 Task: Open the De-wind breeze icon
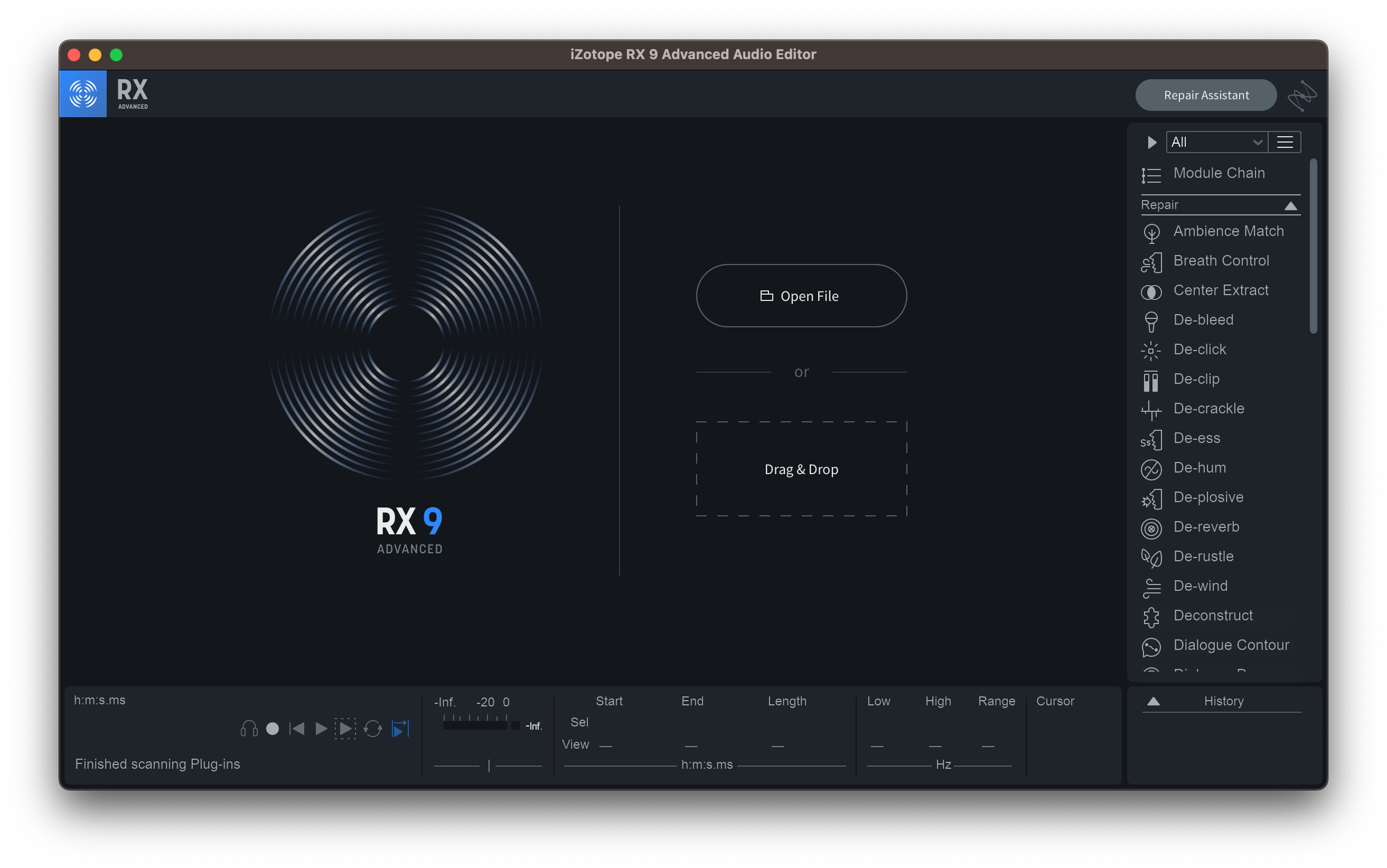[1151, 588]
